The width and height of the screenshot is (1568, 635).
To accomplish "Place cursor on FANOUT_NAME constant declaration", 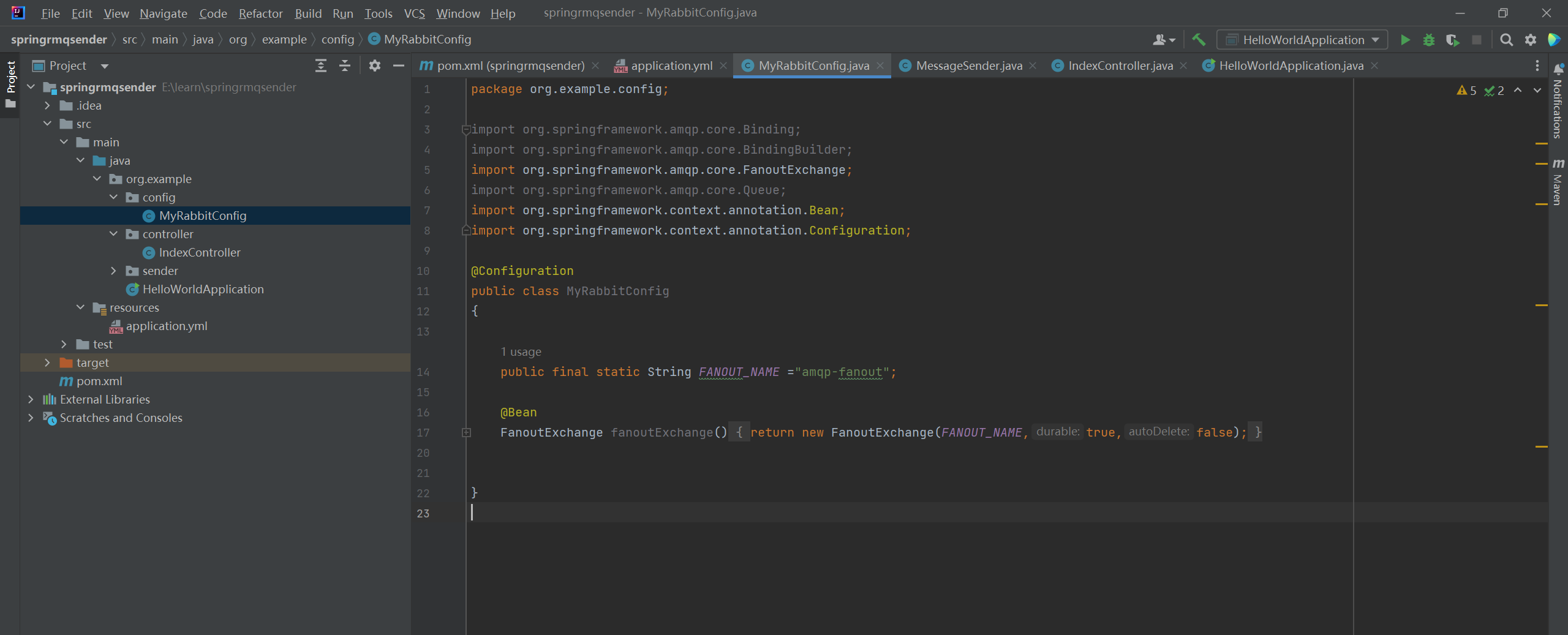I will click(739, 372).
